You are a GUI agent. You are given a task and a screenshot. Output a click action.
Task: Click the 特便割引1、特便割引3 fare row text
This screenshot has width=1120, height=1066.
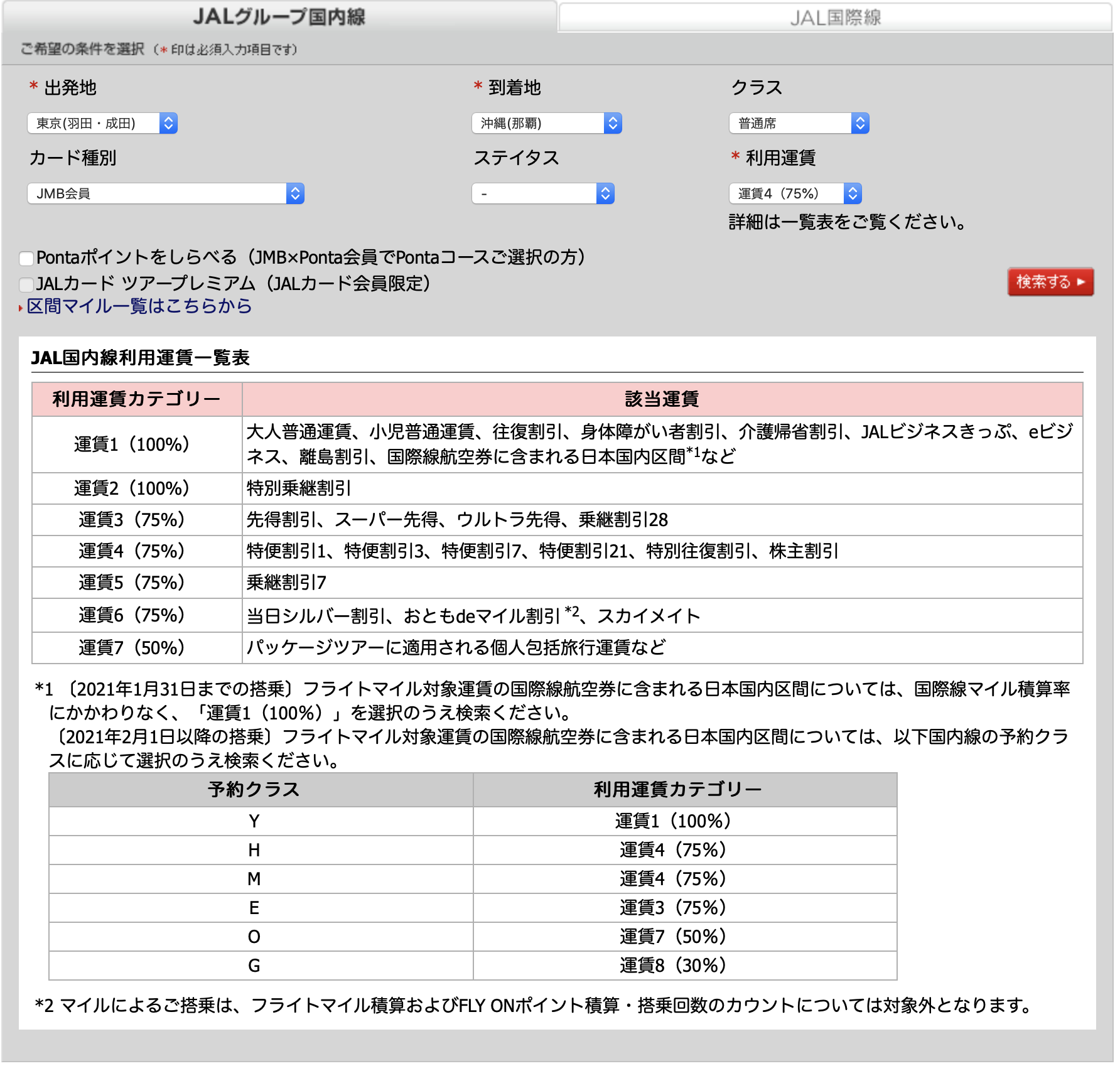pos(542,551)
